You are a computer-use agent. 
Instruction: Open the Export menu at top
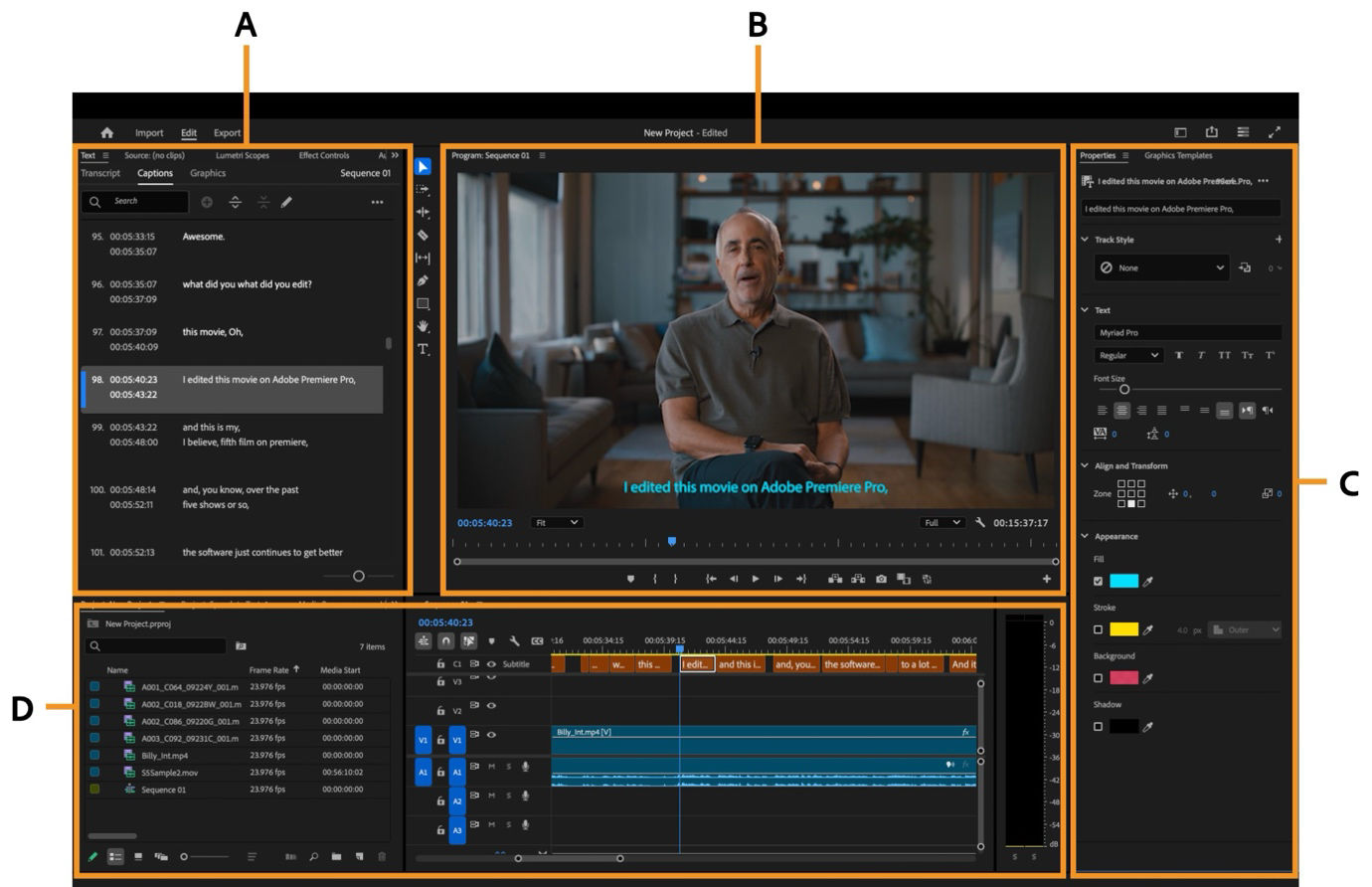click(227, 132)
